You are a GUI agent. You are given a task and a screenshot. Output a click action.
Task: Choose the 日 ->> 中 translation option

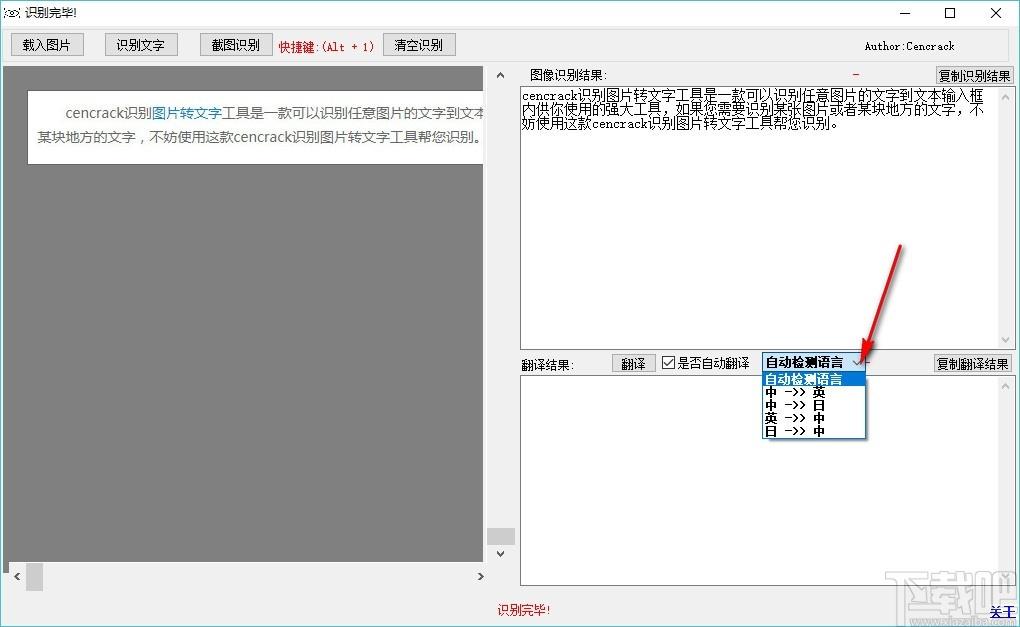(814, 431)
